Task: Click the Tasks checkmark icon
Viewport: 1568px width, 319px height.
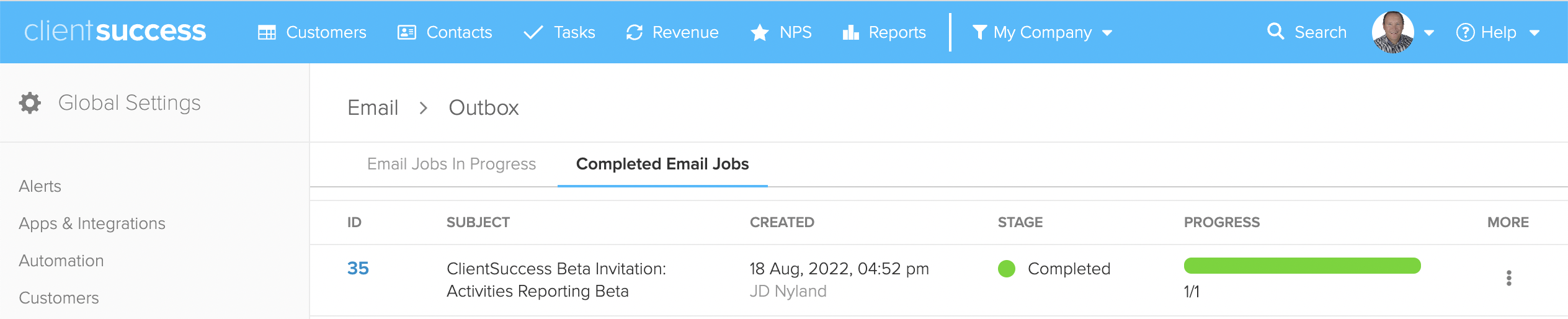Action: pos(533,32)
